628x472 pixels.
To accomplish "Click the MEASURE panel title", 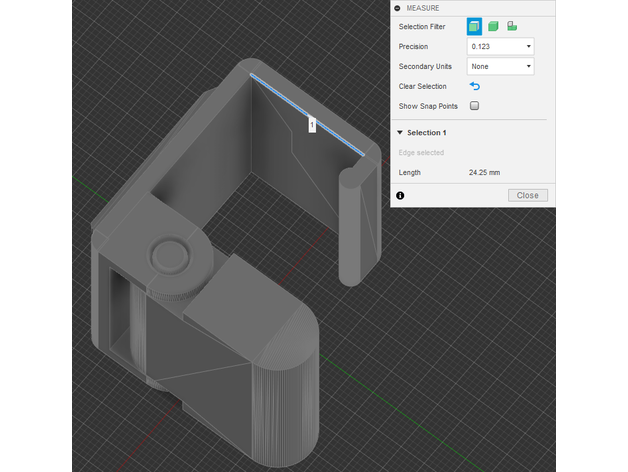I will pos(424,7).
